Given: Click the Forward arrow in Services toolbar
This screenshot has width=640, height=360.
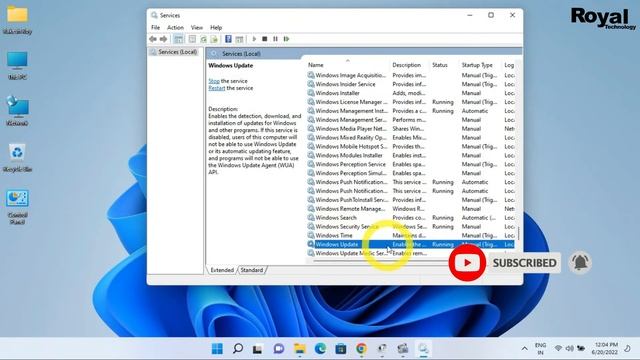Looking at the screenshot, I should click(x=163, y=39).
